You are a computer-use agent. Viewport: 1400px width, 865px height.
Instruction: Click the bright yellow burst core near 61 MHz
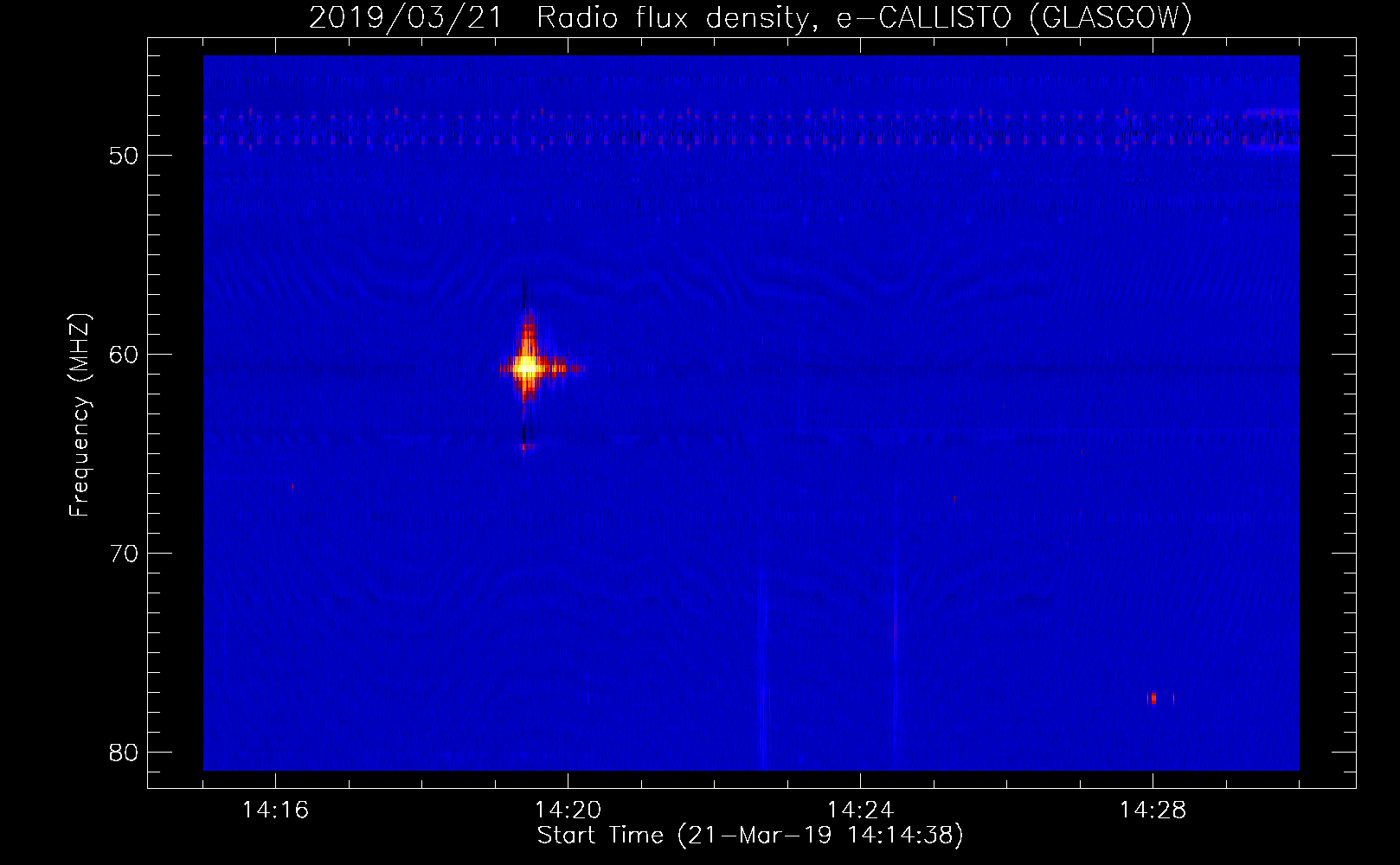[x=525, y=368]
